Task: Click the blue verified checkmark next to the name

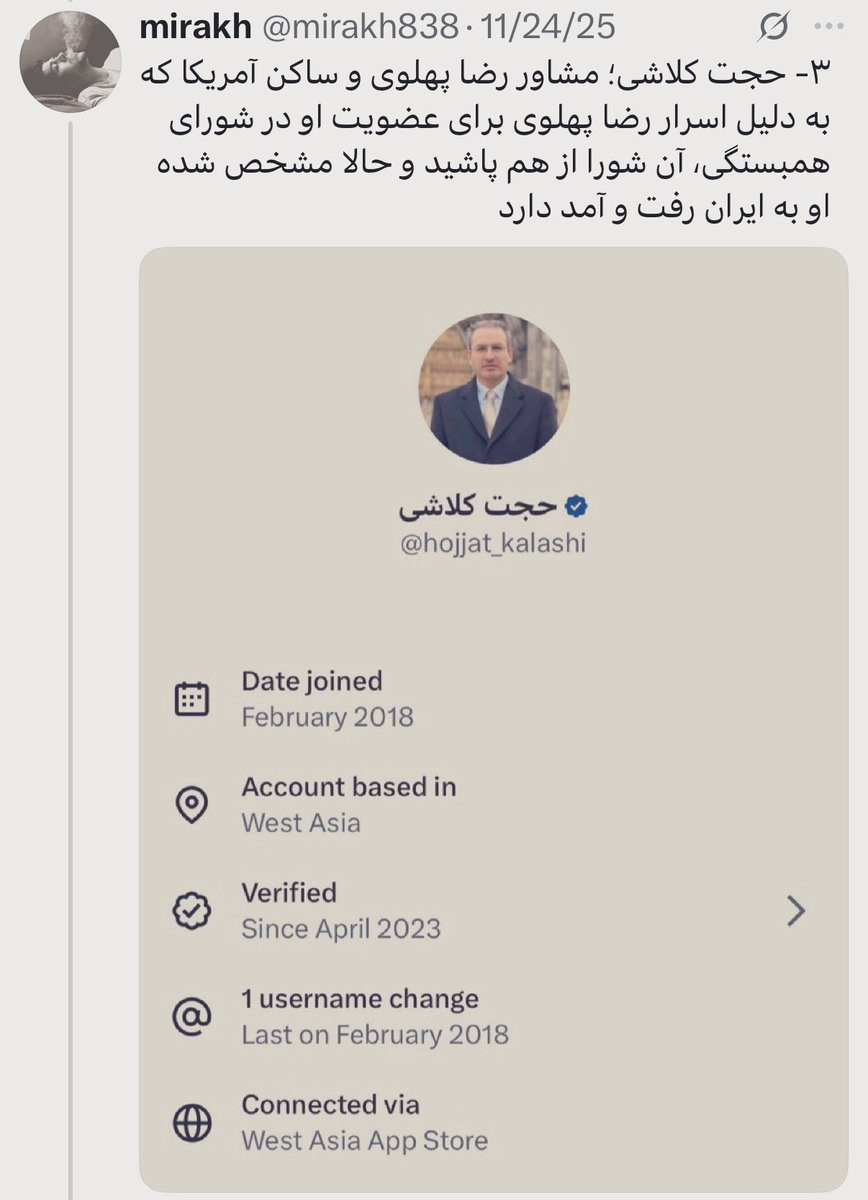Action: tap(576, 507)
